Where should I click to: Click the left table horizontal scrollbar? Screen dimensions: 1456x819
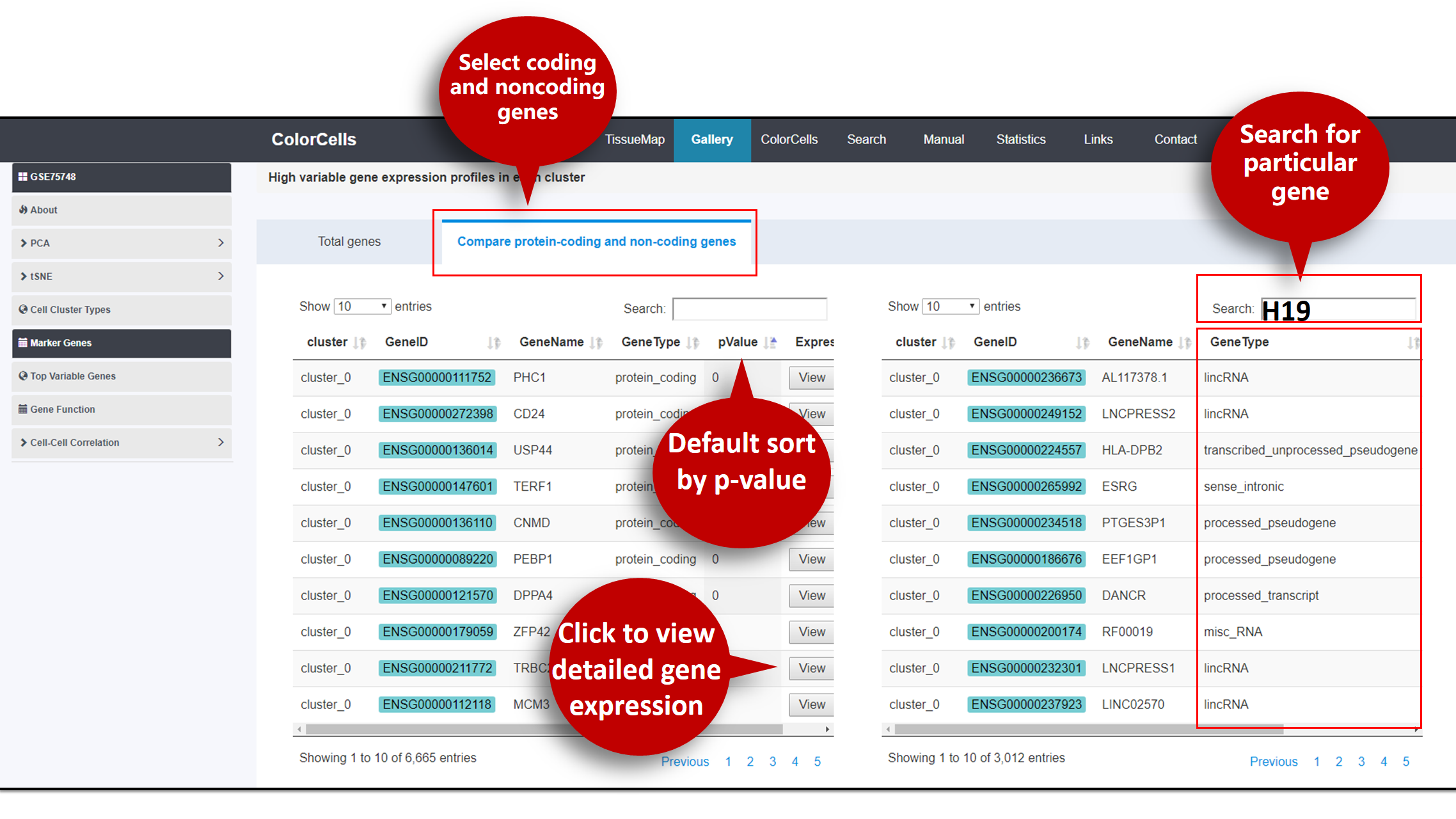[x=544, y=729]
